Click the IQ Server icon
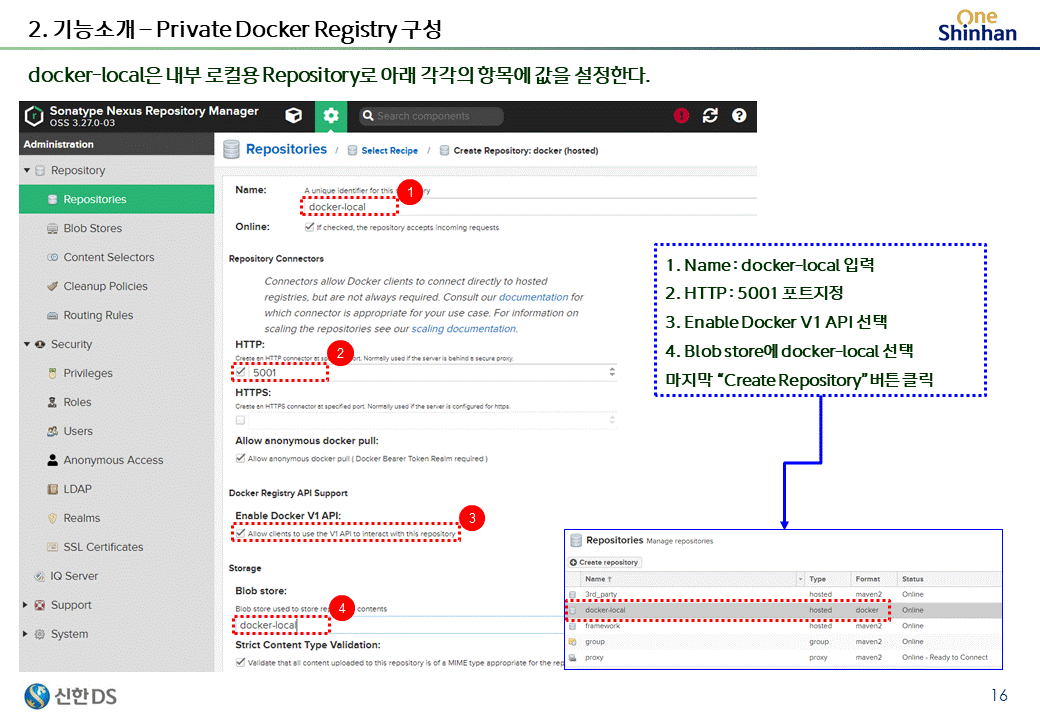The image size is (1040, 720). 40,576
